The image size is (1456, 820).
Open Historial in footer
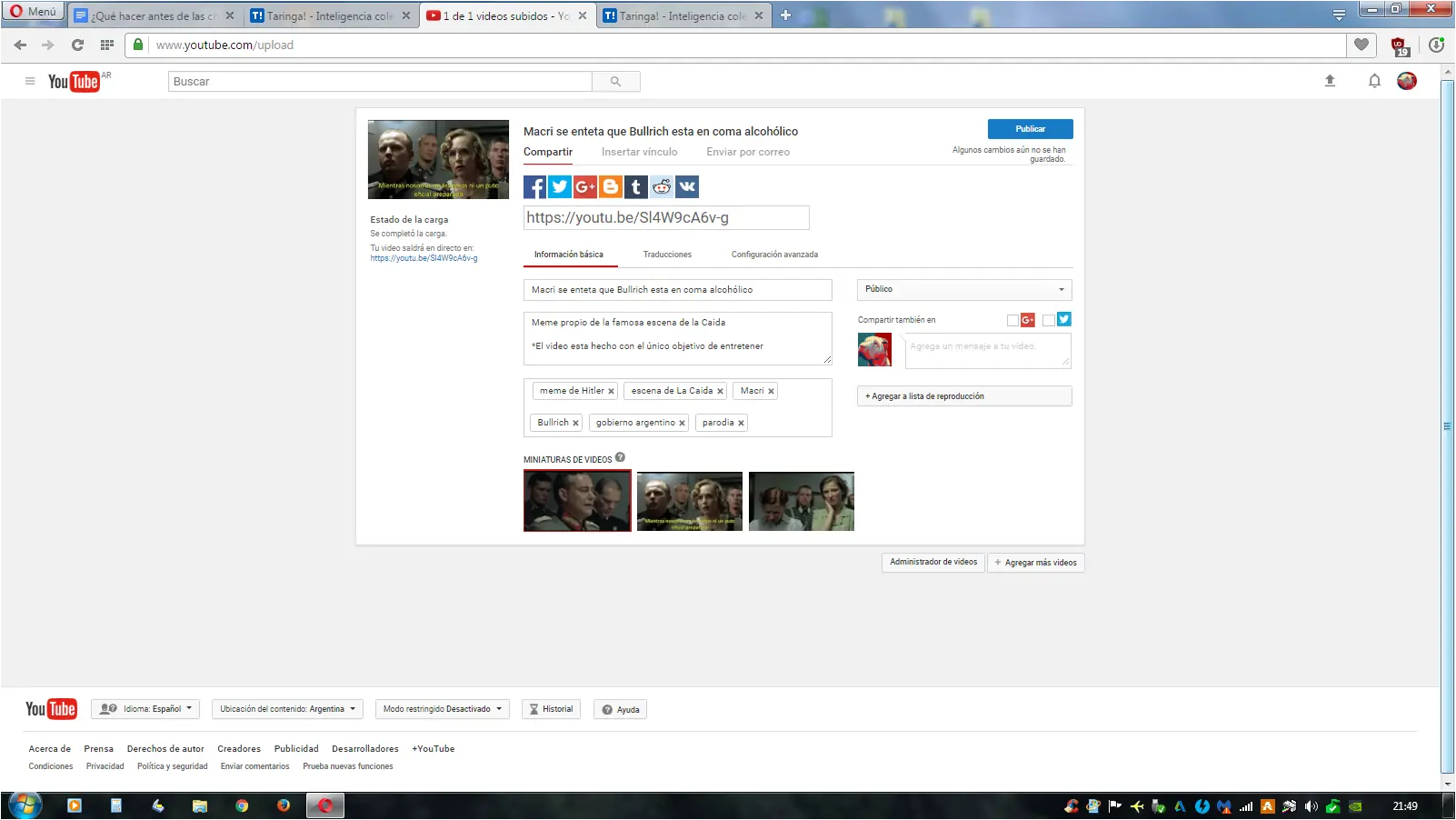point(551,709)
